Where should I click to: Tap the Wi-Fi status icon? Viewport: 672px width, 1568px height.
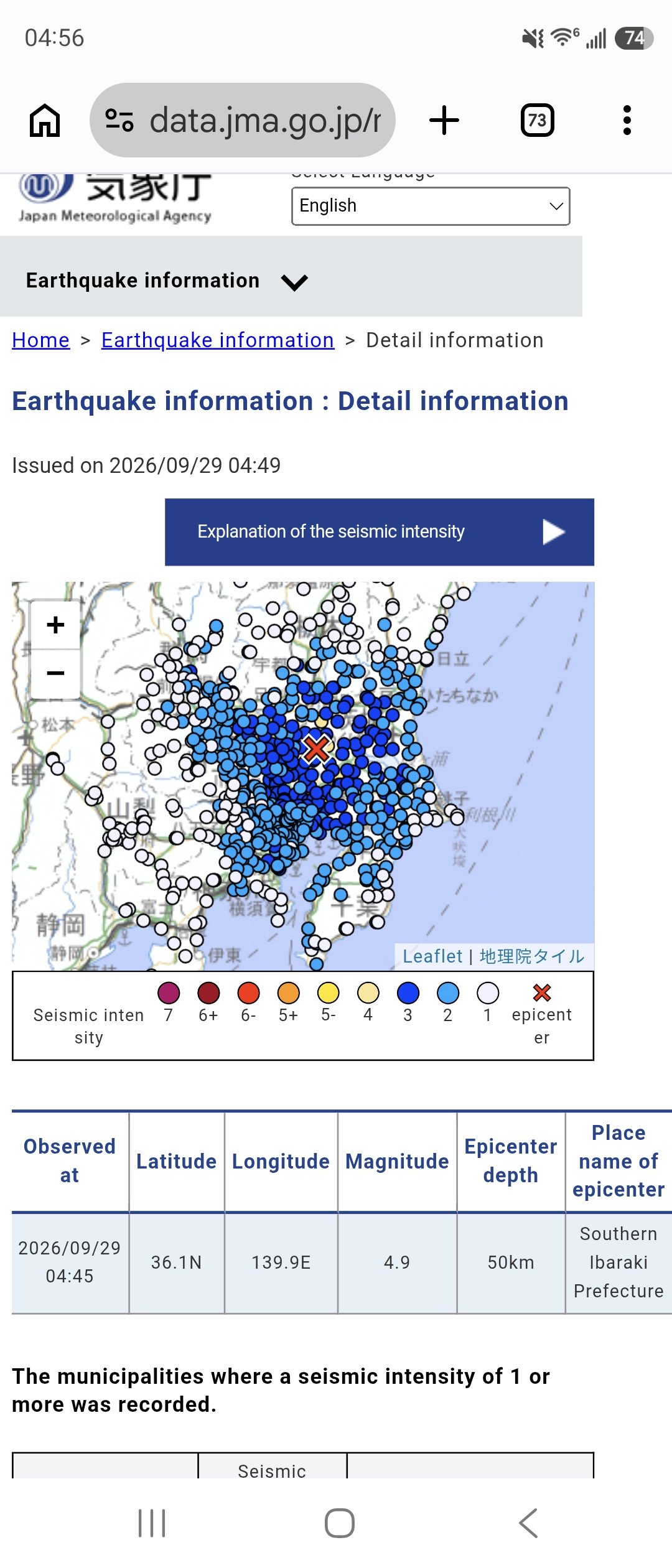coord(565,37)
